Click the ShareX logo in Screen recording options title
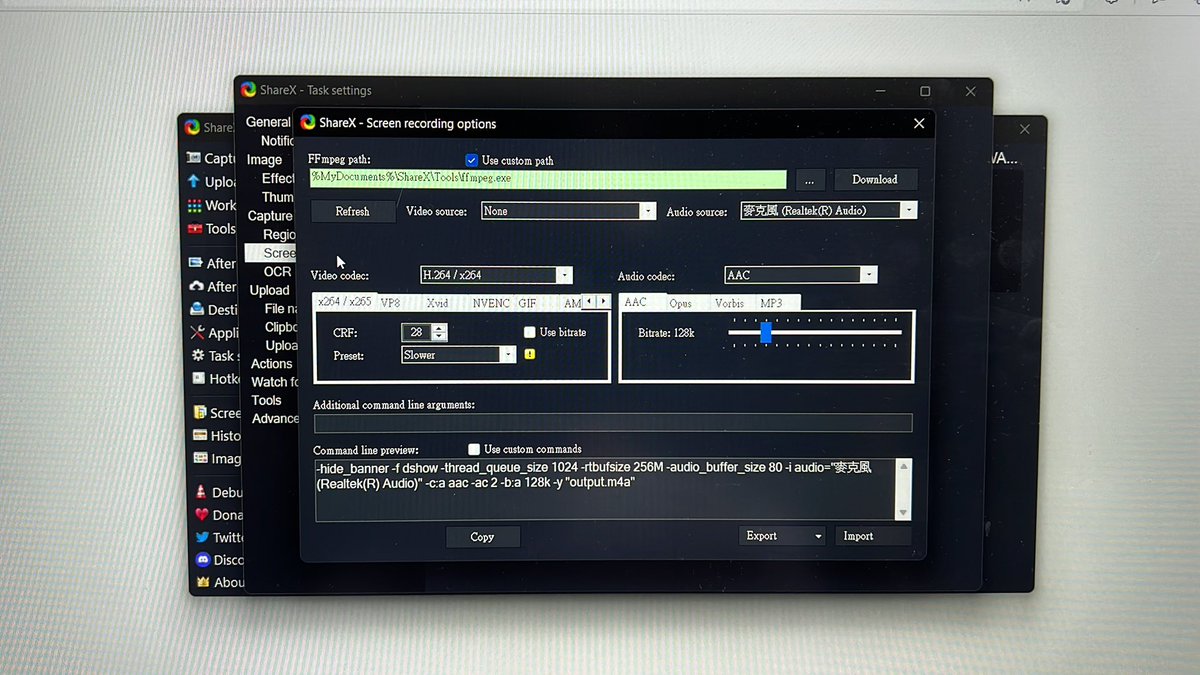The width and height of the screenshot is (1200, 675). pos(308,123)
